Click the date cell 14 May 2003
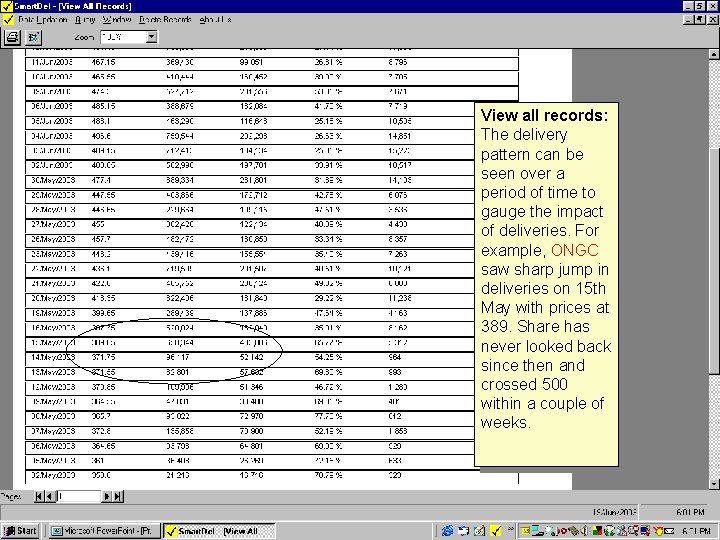The height and width of the screenshot is (540, 720). click(x=53, y=357)
